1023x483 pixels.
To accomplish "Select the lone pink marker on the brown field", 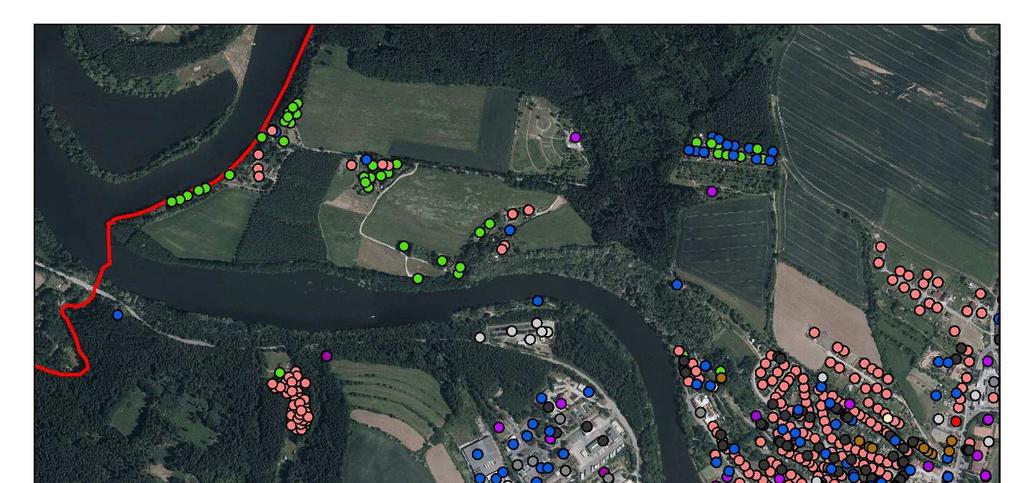I will pyautogui.click(x=814, y=333).
